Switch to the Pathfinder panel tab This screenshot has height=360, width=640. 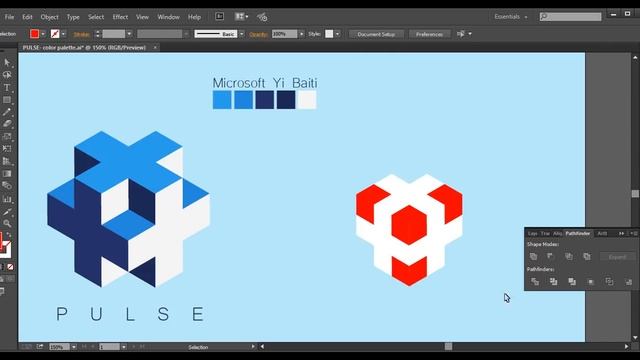click(x=578, y=233)
